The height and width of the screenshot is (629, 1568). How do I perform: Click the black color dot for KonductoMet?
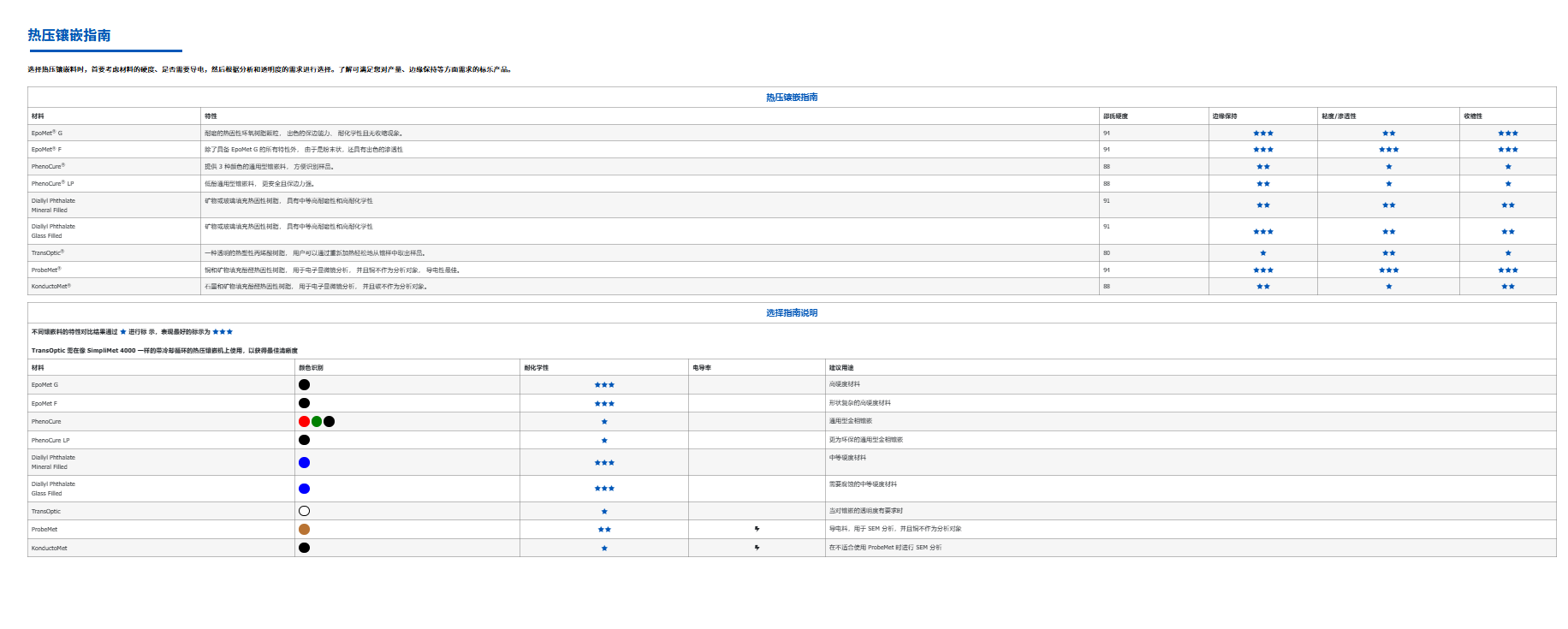(x=304, y=548)
